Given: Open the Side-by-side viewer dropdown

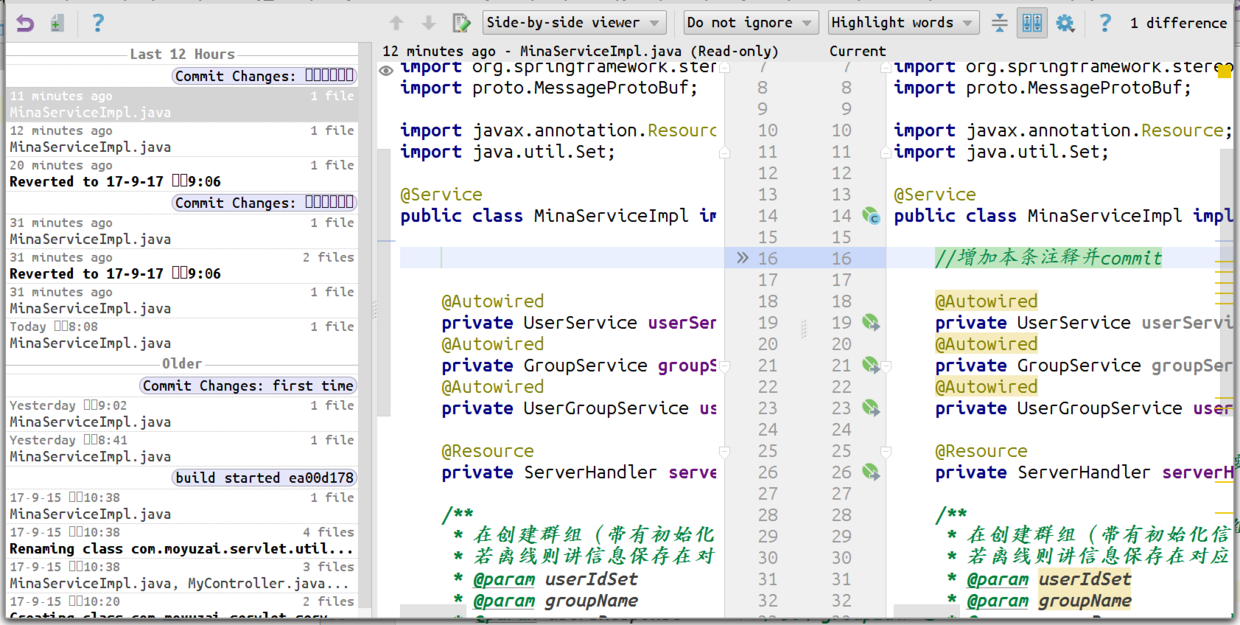Looking at the screenshot, I should pyautogui.click(x=575, y=23).
